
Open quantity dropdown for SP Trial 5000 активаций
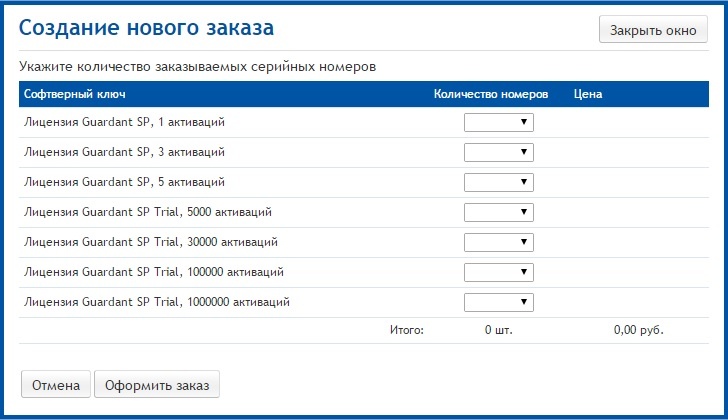coord(498,212)
